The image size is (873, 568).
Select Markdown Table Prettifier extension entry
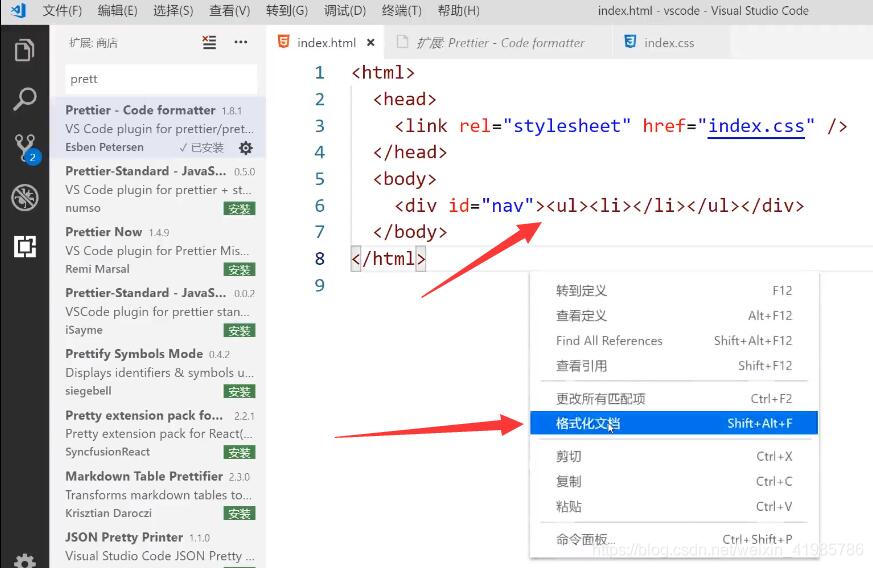tap(158, 494)
